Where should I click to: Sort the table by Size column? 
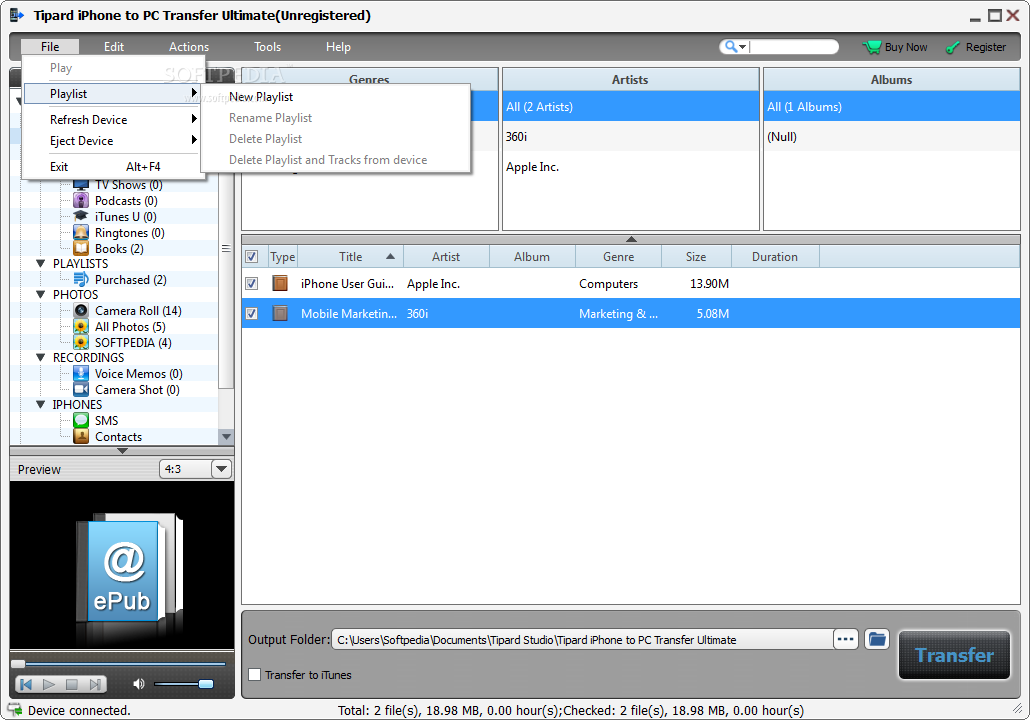pos(696,256)
